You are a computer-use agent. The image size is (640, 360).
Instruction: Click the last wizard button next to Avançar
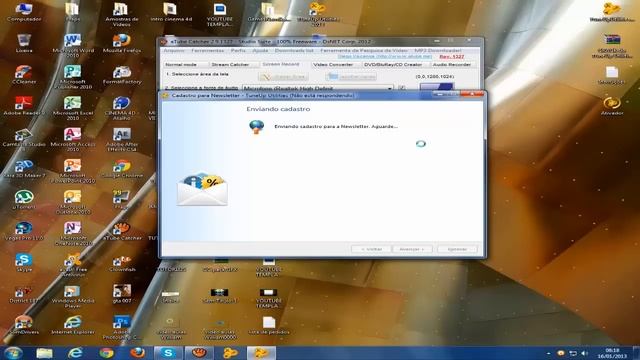click(x=457, y=249)
